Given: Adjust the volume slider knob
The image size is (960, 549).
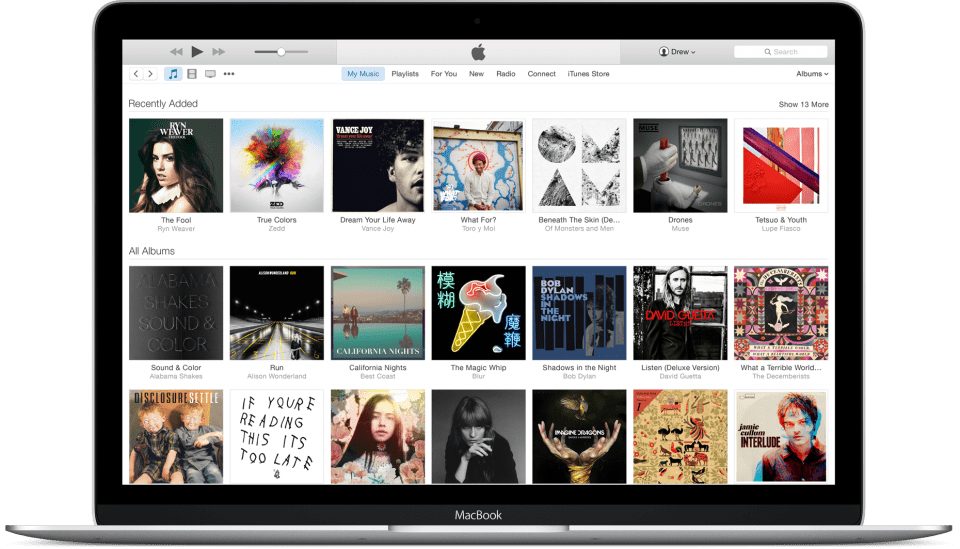Looking at the screenshot, I should 281,52.
